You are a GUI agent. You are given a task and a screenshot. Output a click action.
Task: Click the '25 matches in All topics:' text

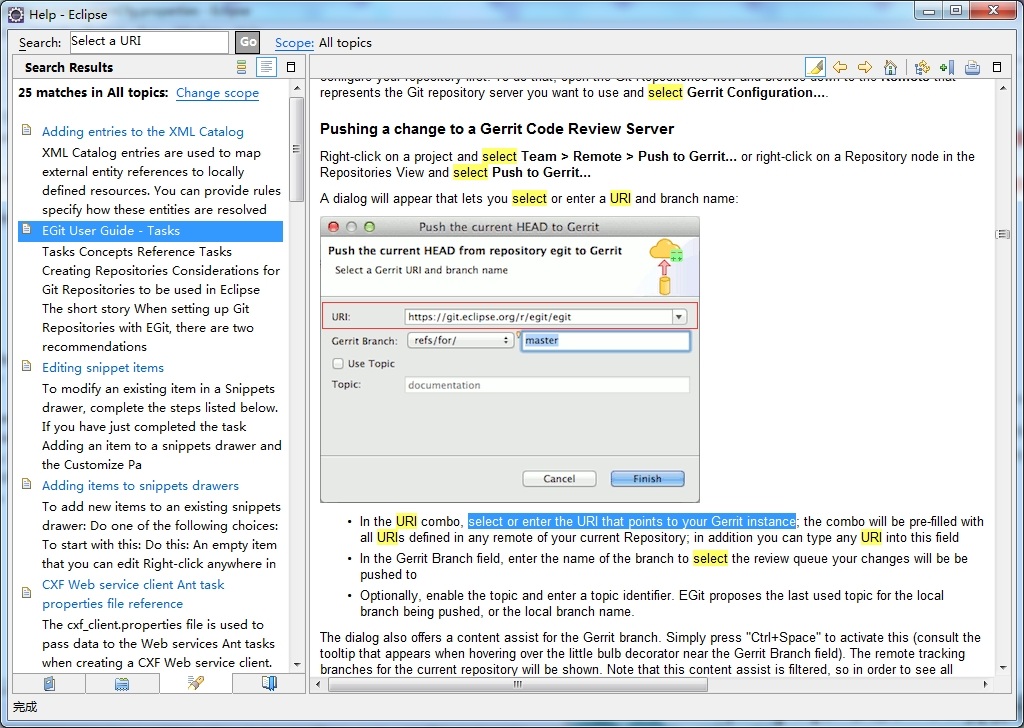coord(93,93)
